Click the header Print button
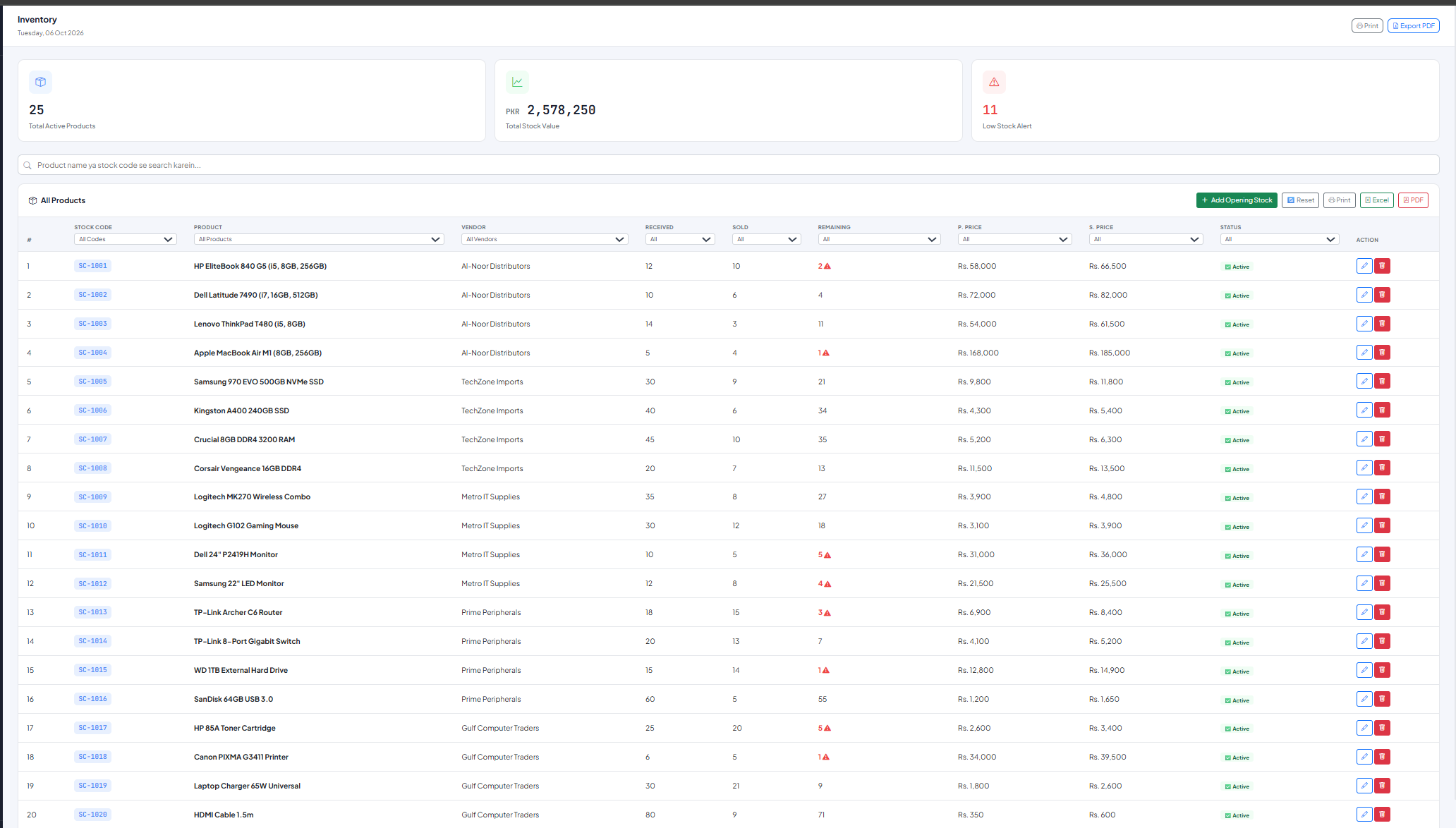 click(1367, 26)
